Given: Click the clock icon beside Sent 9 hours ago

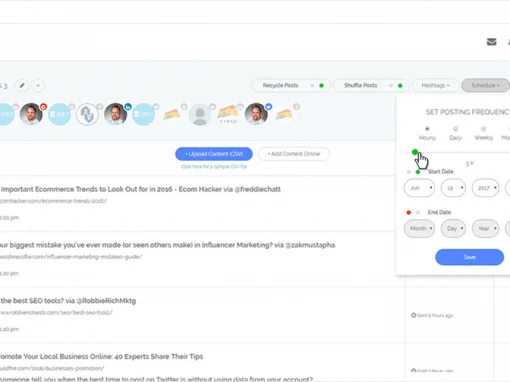Looking at the screenshot, I should (x=414, y=315).
